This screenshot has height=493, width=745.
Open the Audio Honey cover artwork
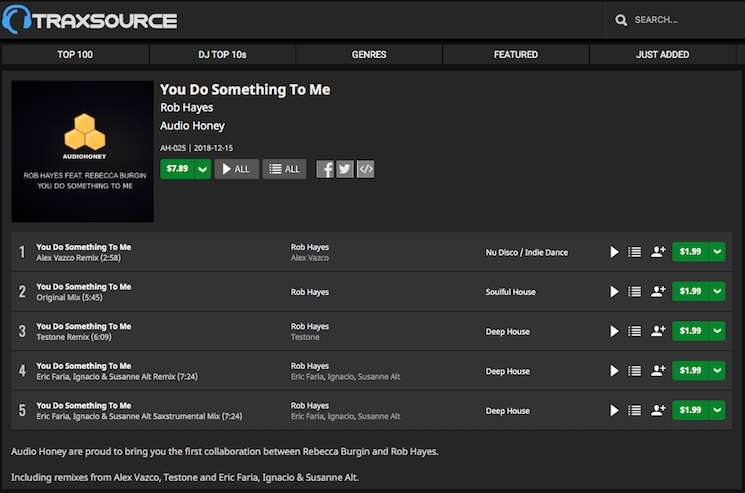pos(82,151)
